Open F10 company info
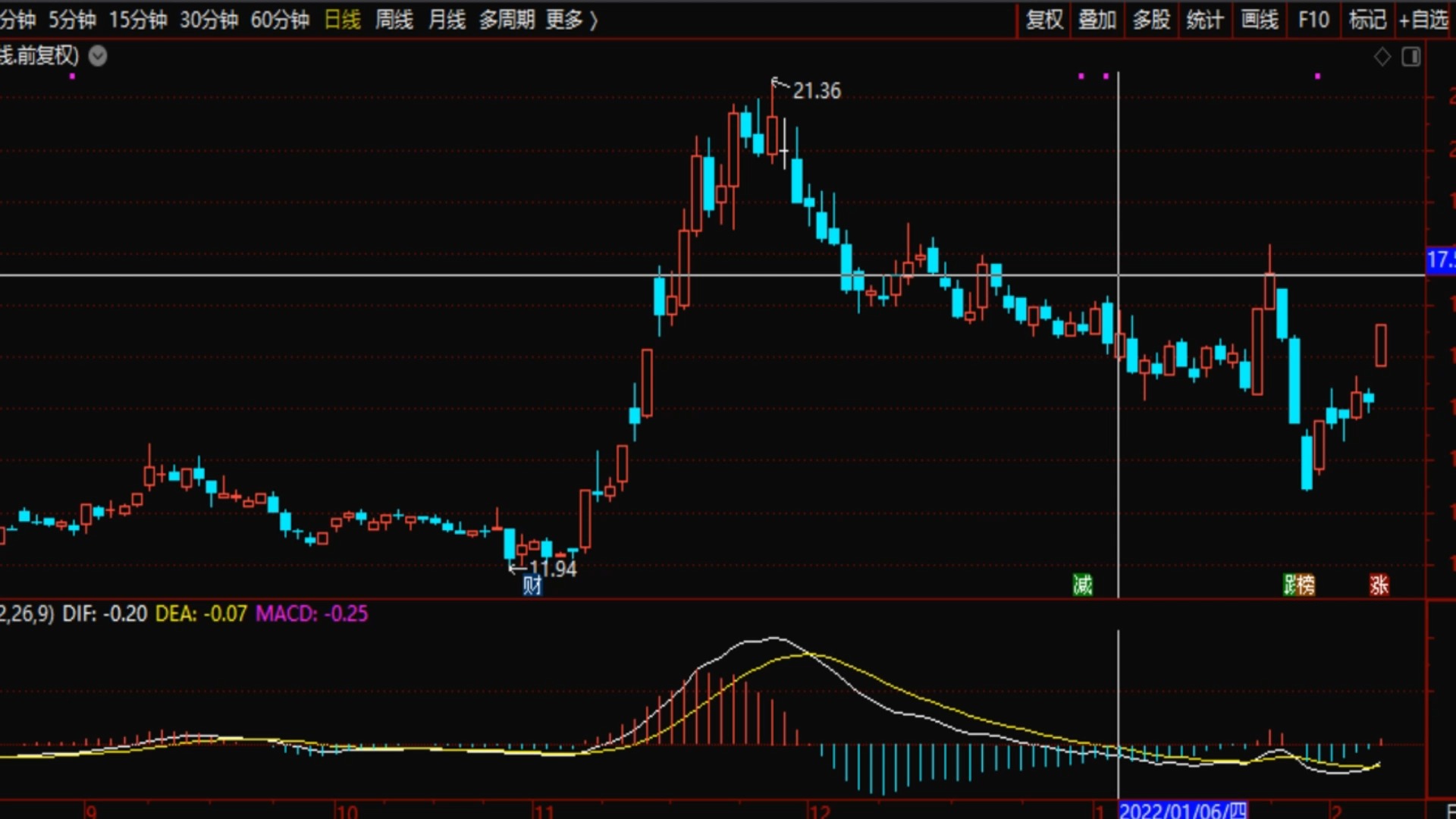Image resolution: width=1456 pixels, height=819 pixels. [x=1313, y=20]
